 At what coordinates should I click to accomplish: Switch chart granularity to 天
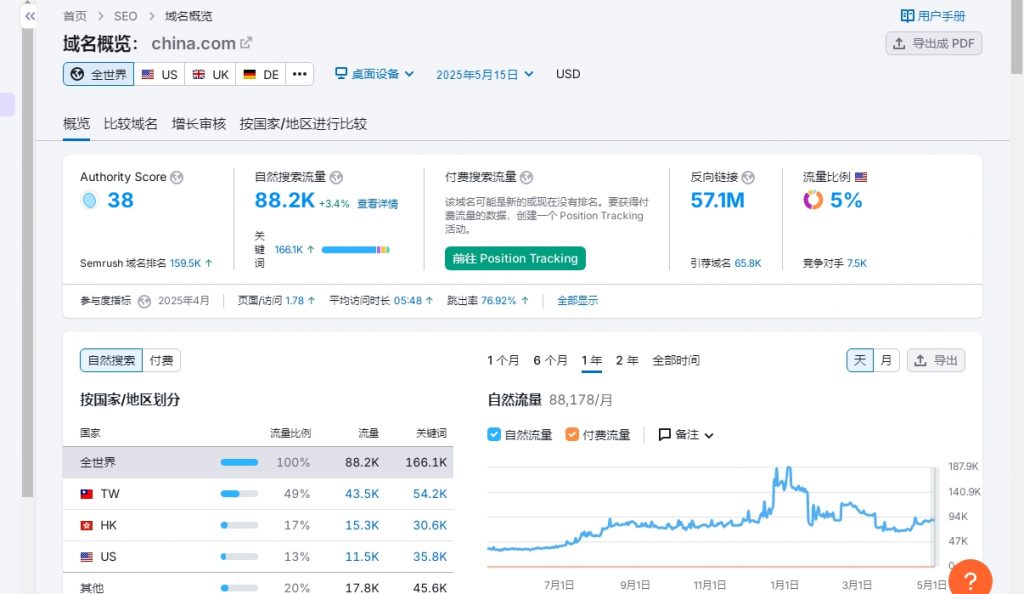click(x=860, y=360)
